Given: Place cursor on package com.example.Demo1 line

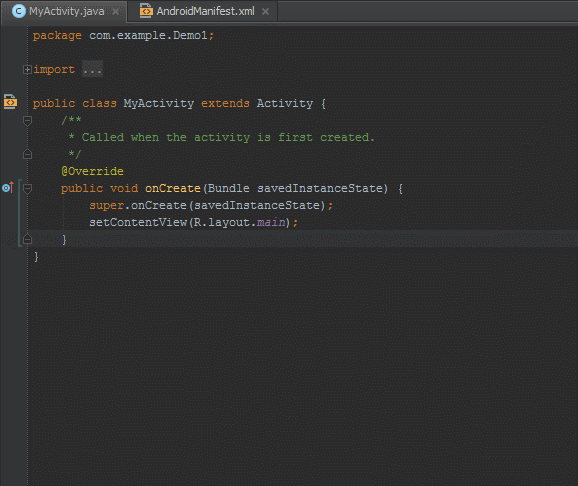Looking at the screenshot, I should click(123, 35).
